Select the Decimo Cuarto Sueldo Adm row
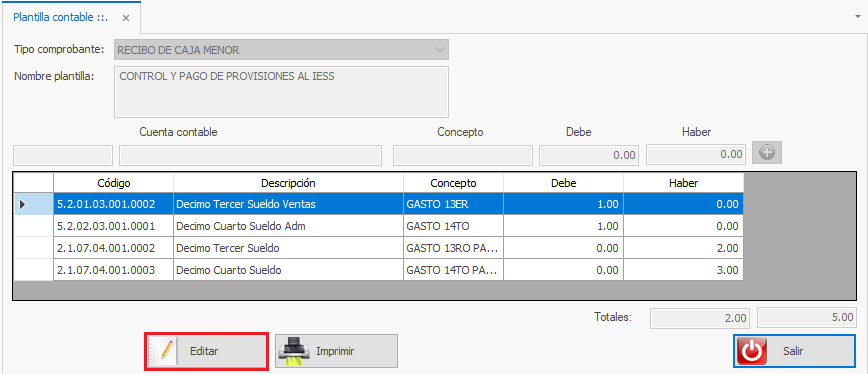Image resolution: width=868 pixels, height=374 pixels. pyautogui.click(x=378, y=226)
